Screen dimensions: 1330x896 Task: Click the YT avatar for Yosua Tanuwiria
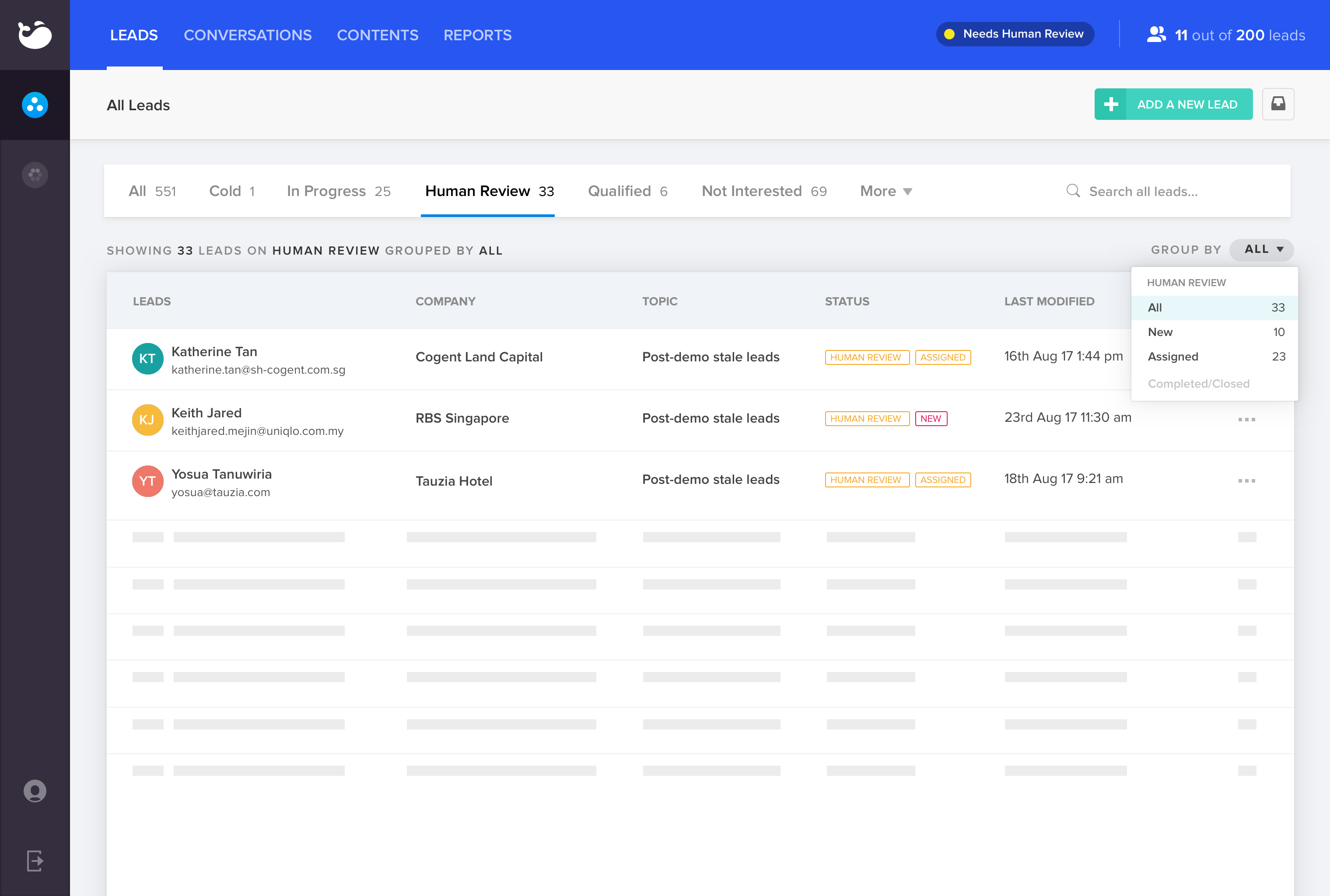coord(147,481)
